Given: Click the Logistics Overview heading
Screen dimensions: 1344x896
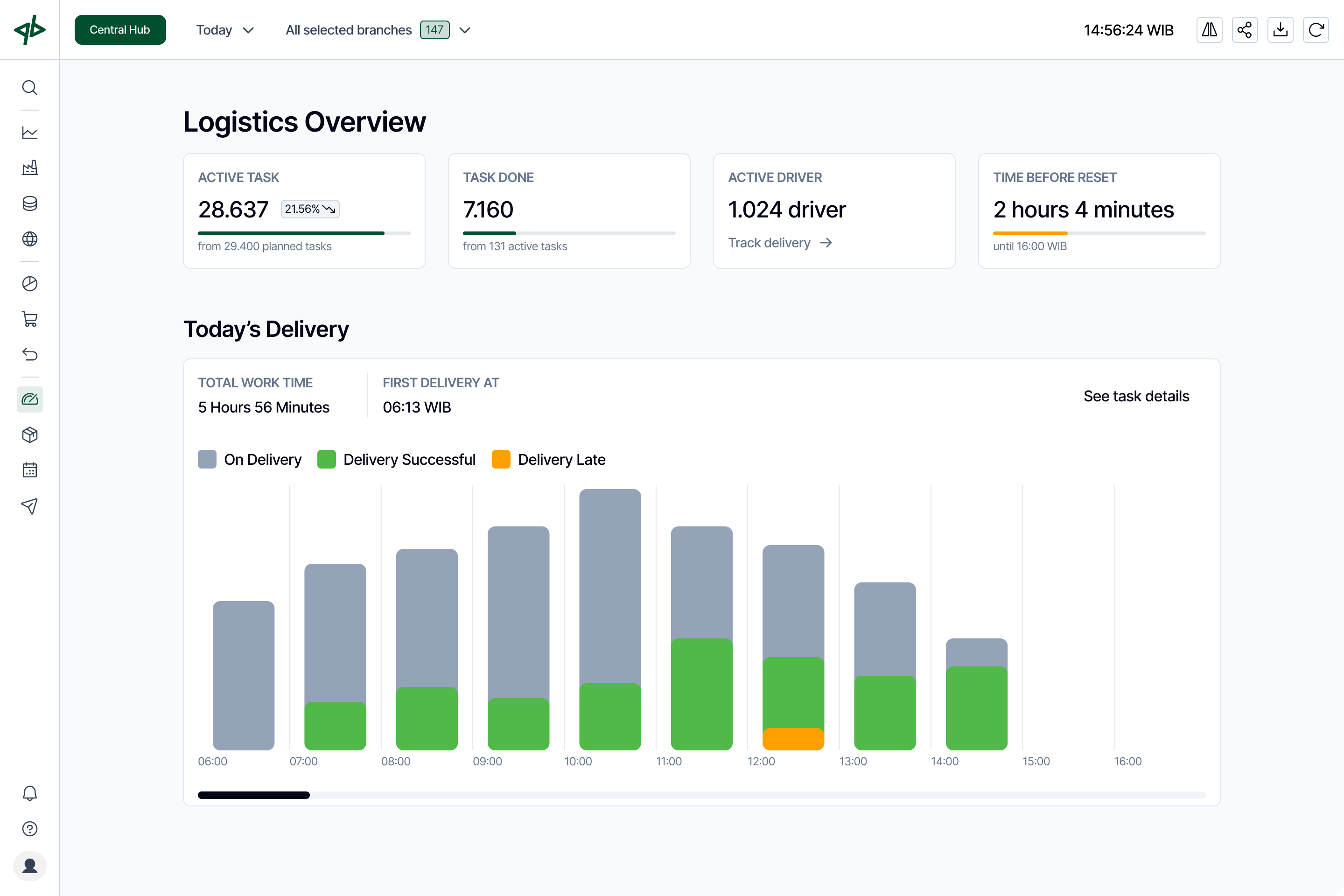Looking at the screenshot, I should (305, 121).
